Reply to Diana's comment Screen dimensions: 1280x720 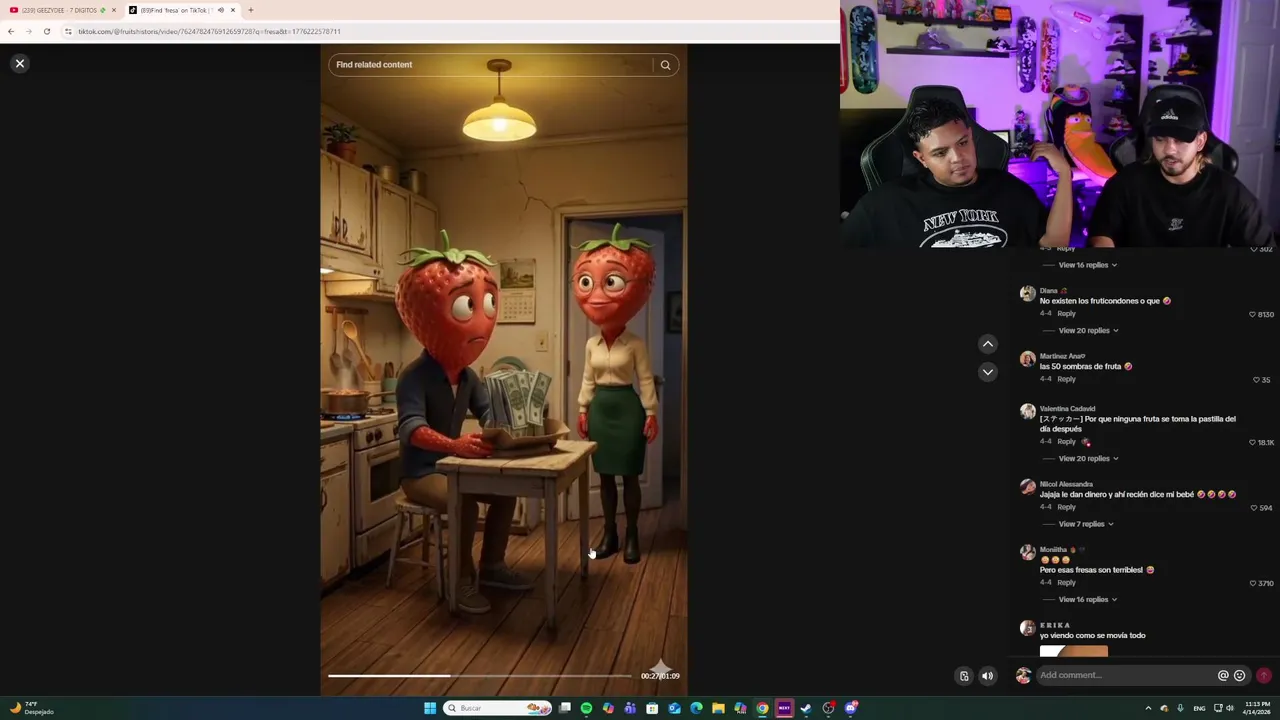tap(1067, 314)
